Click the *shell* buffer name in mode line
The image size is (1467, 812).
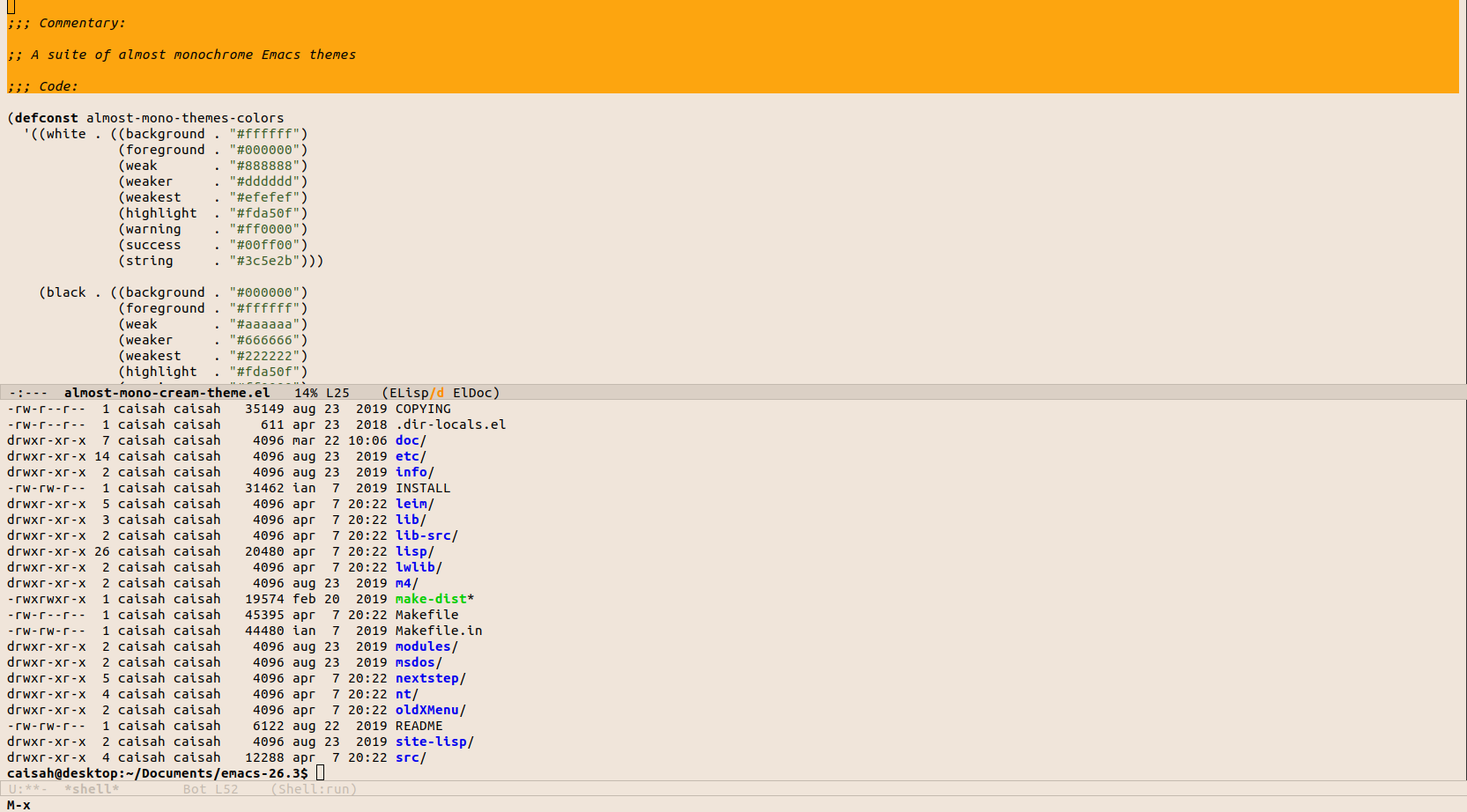[92, 789]
